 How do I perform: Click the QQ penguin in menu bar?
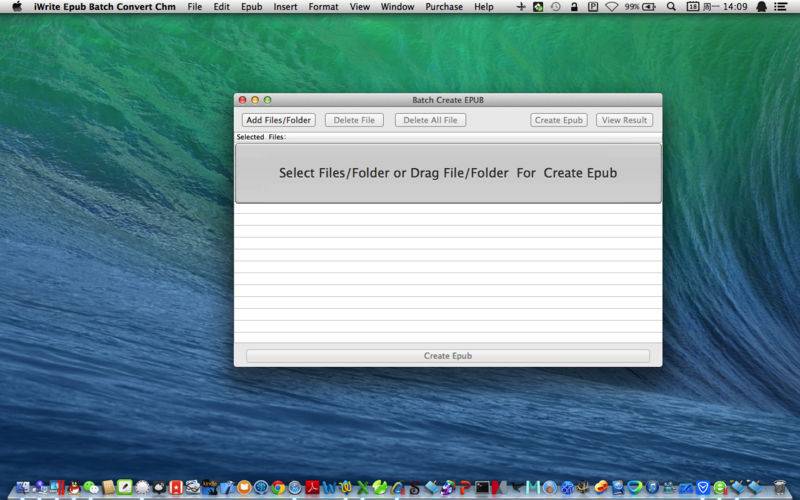pyautogui.click(x=762, y=7)
